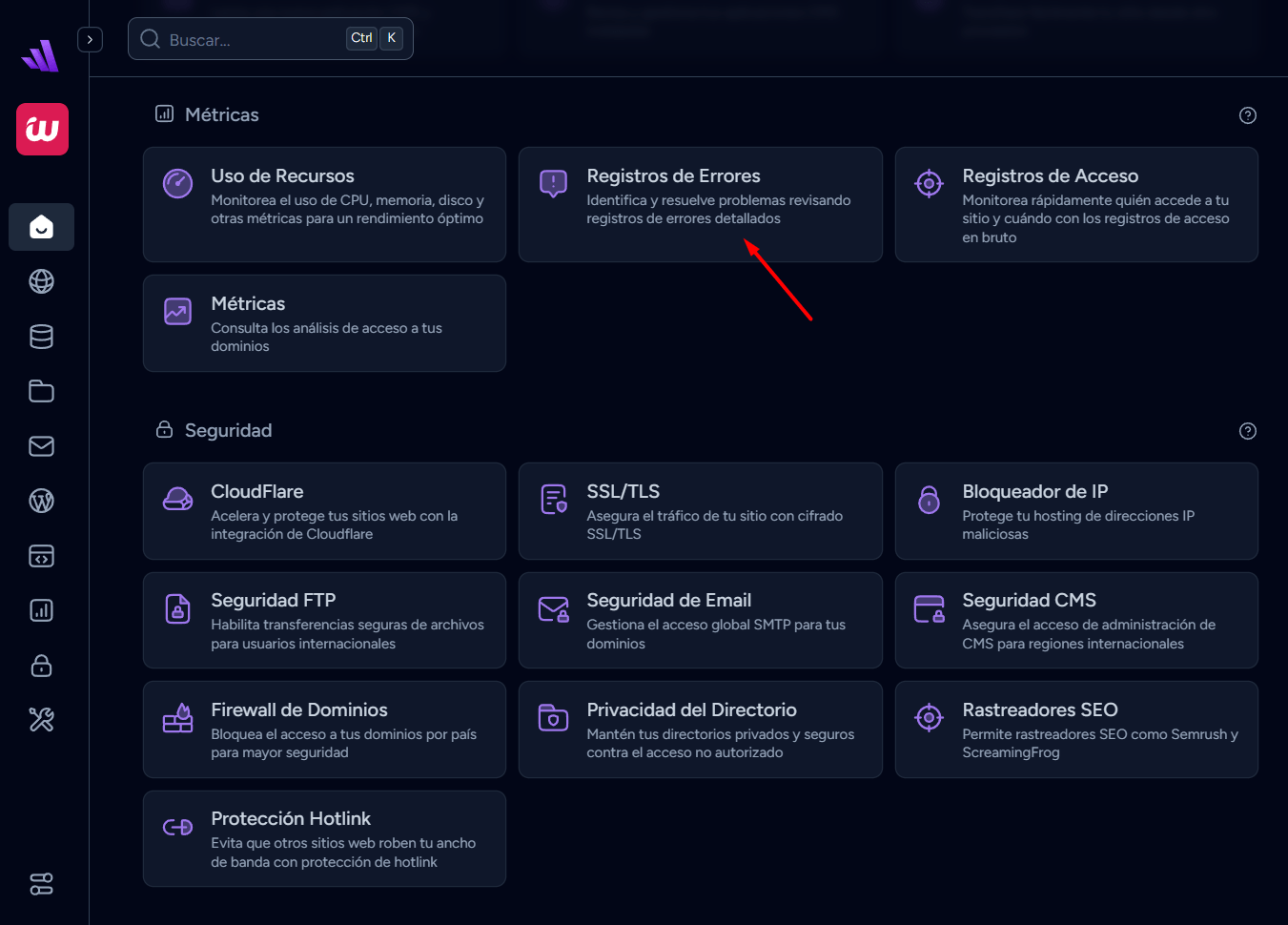
Task: Open the globe domains icon in sidebar
Action: (41, 281)
